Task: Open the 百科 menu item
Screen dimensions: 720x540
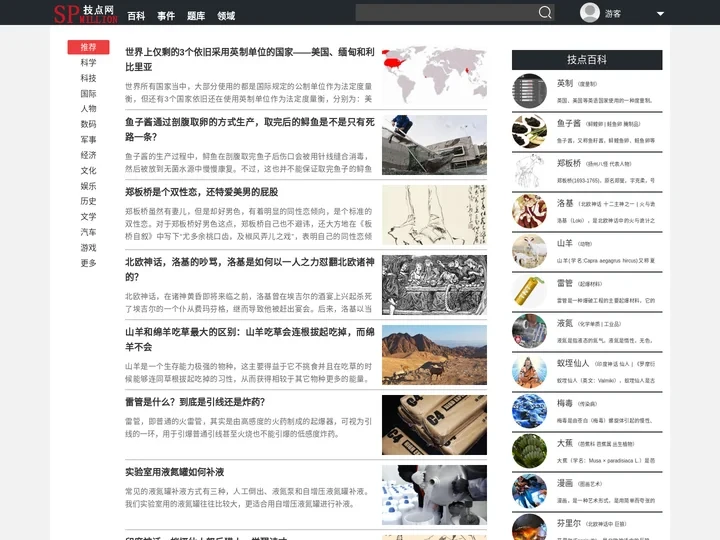Action: point(136,16)
